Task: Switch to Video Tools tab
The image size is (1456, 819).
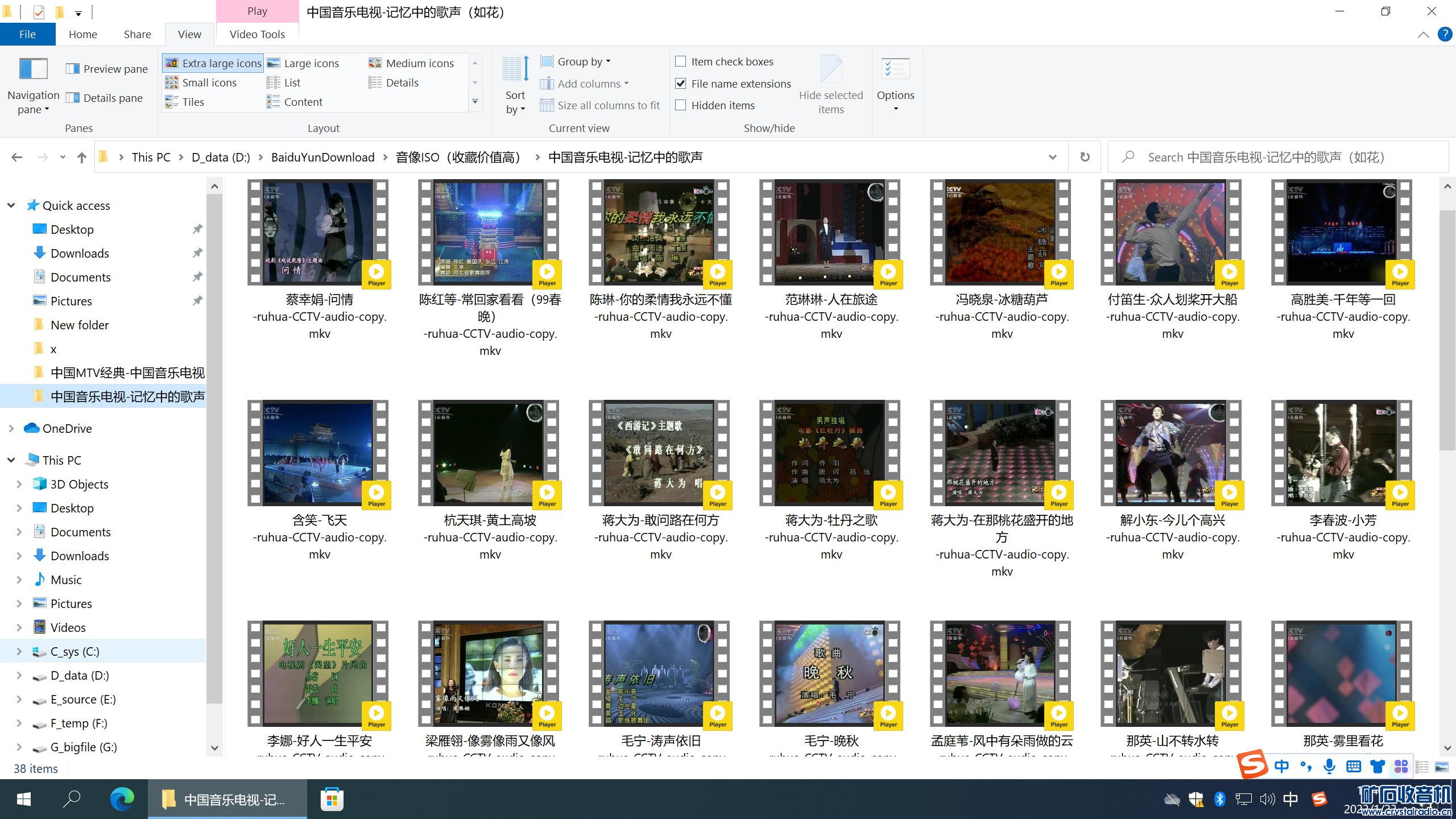Action: [x=257, y=34]
